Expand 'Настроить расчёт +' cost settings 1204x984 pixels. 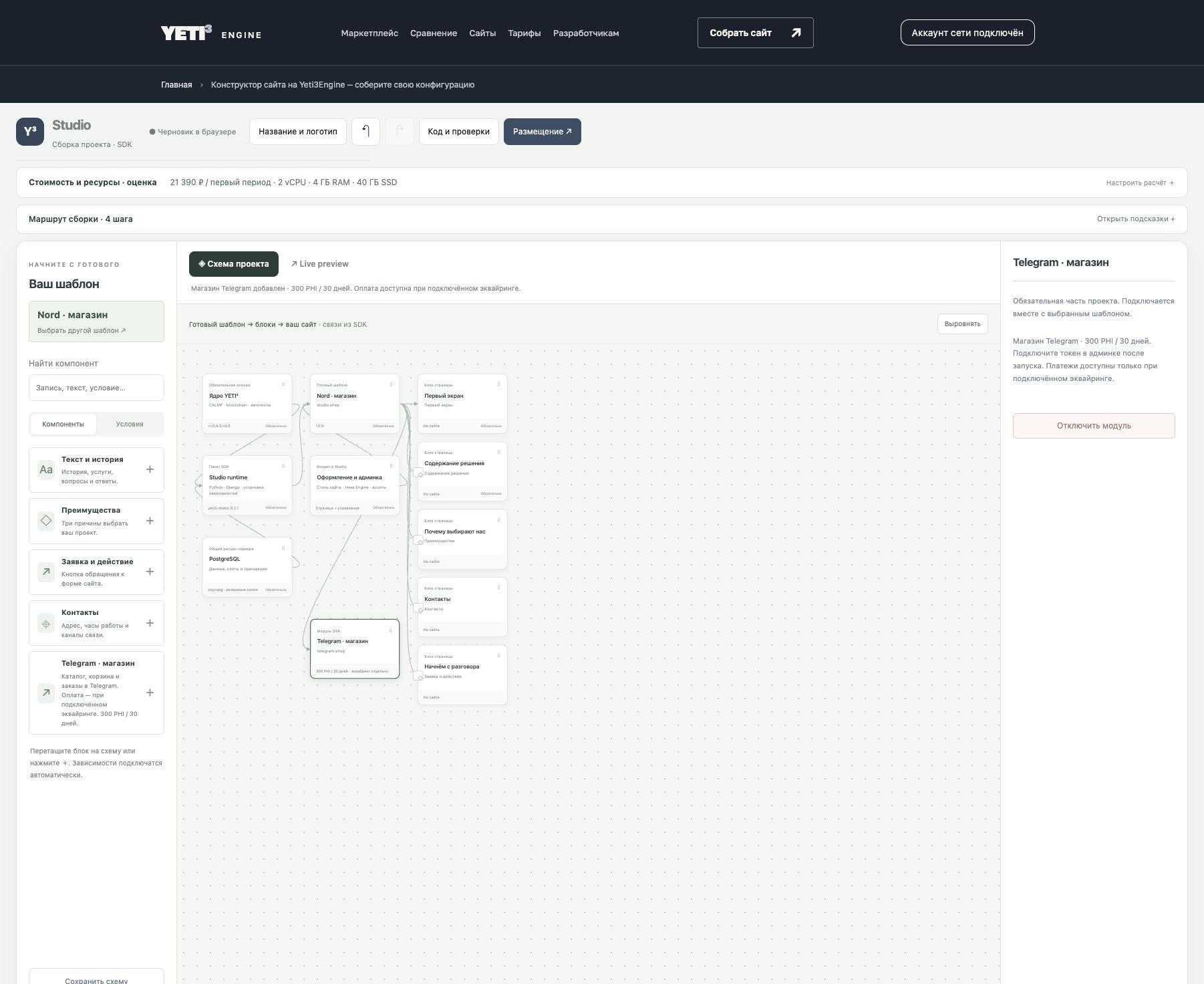point(1140,182)
